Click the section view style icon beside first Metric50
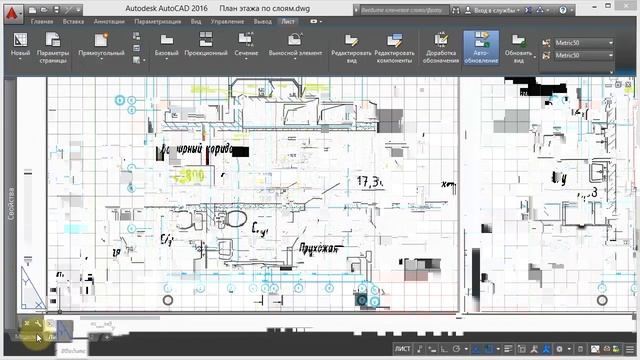Image resolution: width=640 pixels, height=360 pixels. 547,43
